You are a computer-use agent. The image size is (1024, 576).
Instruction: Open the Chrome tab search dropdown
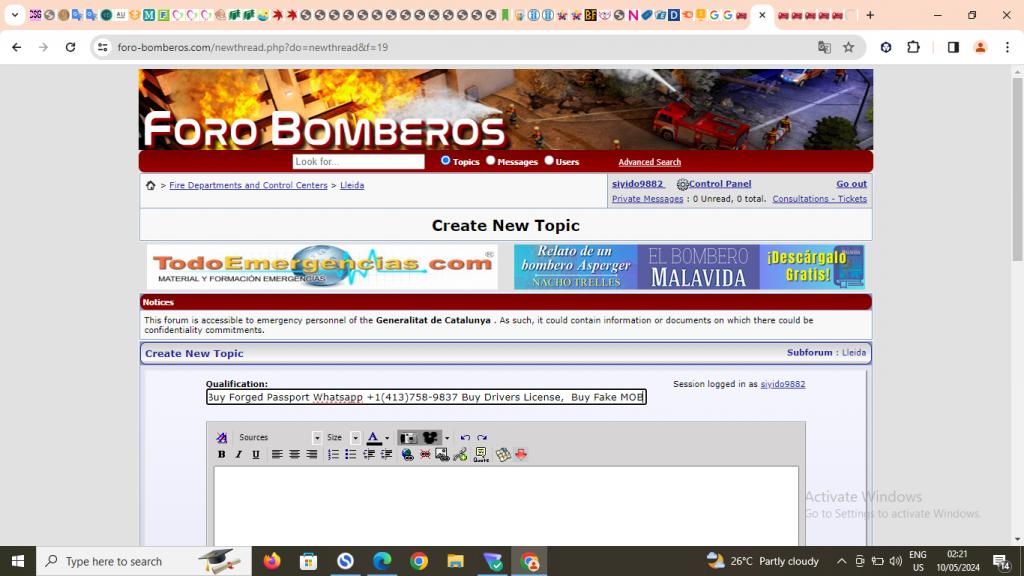14,15
